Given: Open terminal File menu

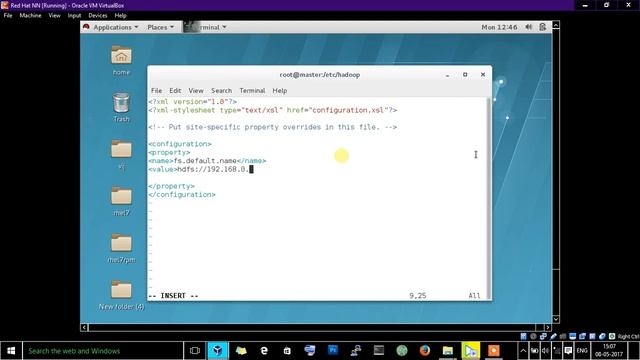Looking at the screenshot, I should tap(156, 91).
